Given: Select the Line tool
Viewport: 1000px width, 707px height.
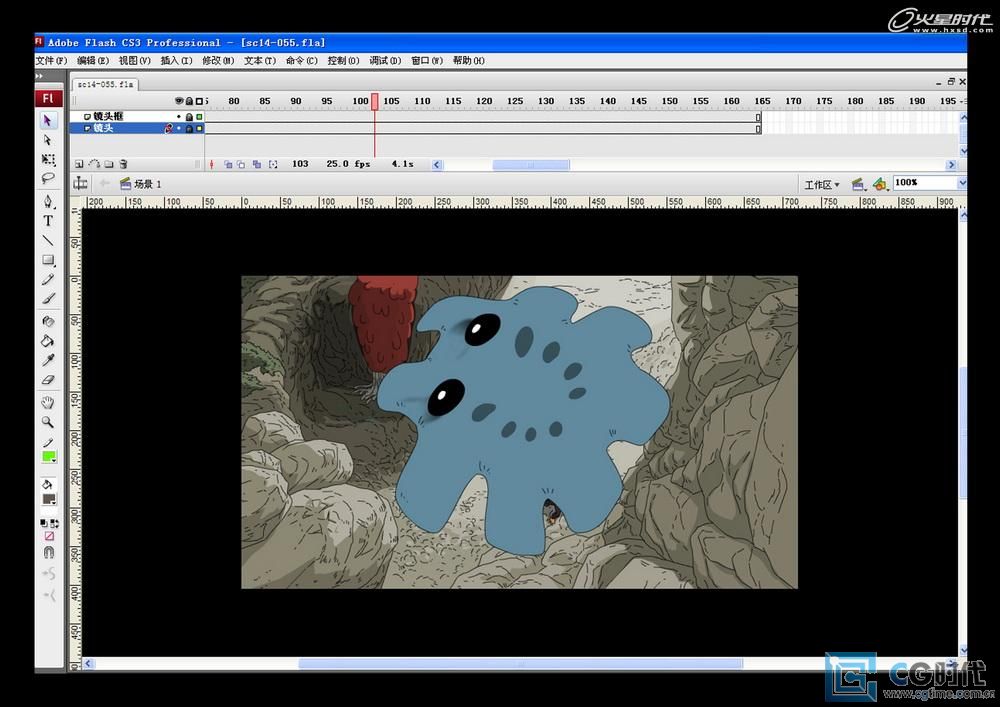Looking at the screenshot, I should click(48, 240).
